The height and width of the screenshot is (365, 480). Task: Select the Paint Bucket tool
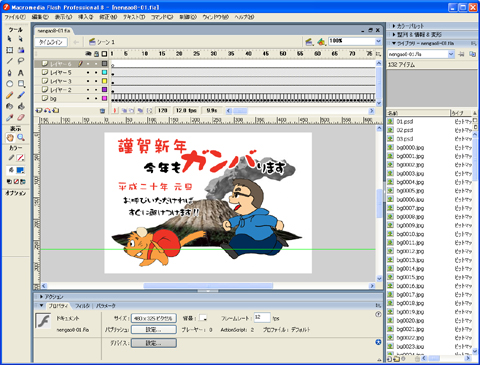click(x=21, y=106)
